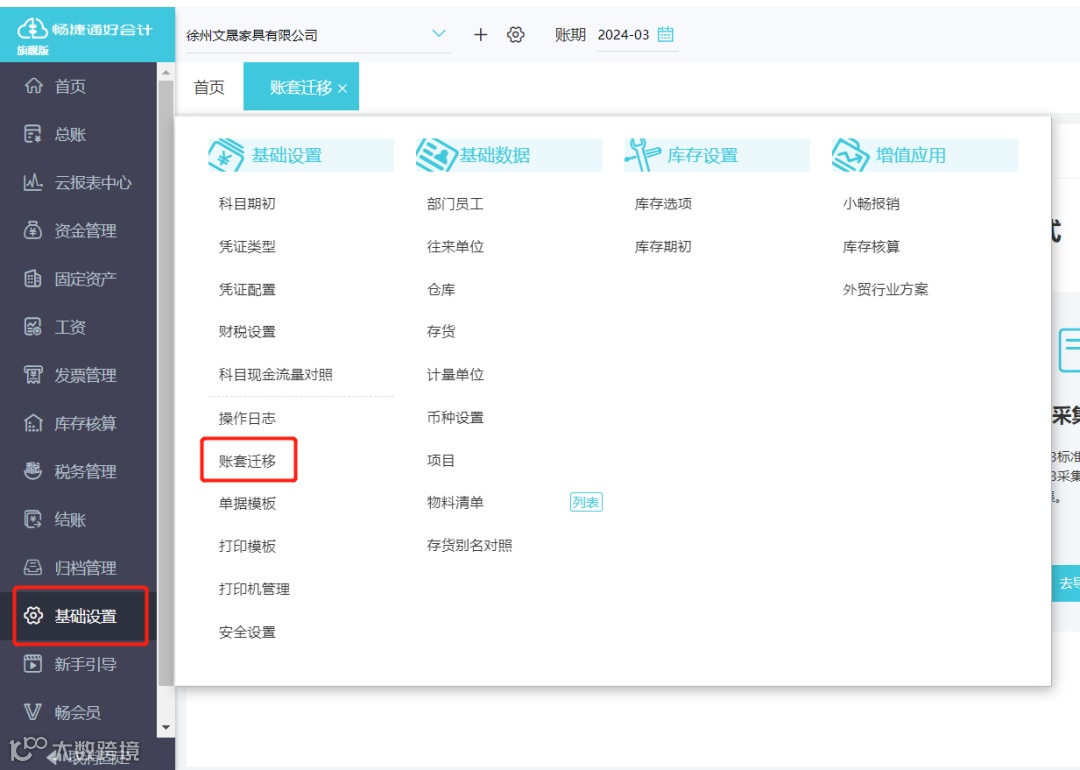The height and width of the screenshot is (770, 1080).
Task: Click the 固定资产 building icon
Action: pos(33,278)
